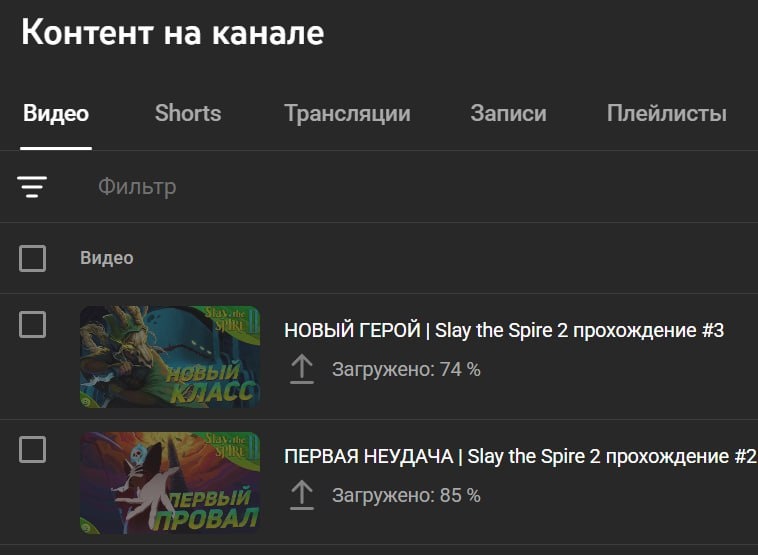Click upload arrow icon beside 85 % status
The image size is (758, 555).
302,495
